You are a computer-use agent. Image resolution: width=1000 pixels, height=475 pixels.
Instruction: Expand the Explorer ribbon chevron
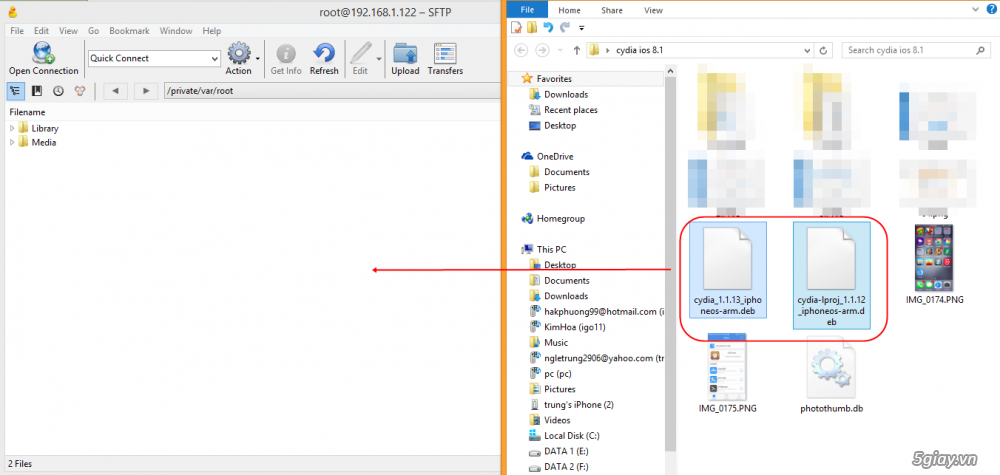[x=975, y=10]
